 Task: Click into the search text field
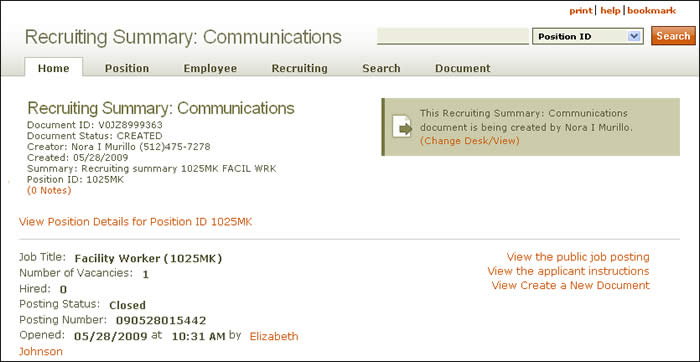[x=453, y=36]
